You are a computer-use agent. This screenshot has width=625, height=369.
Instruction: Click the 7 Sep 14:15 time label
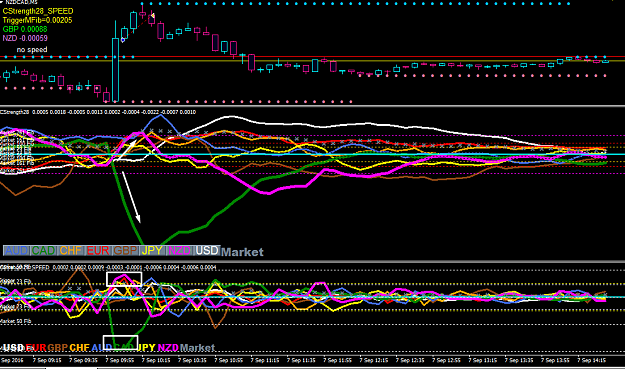click(591, 360)
